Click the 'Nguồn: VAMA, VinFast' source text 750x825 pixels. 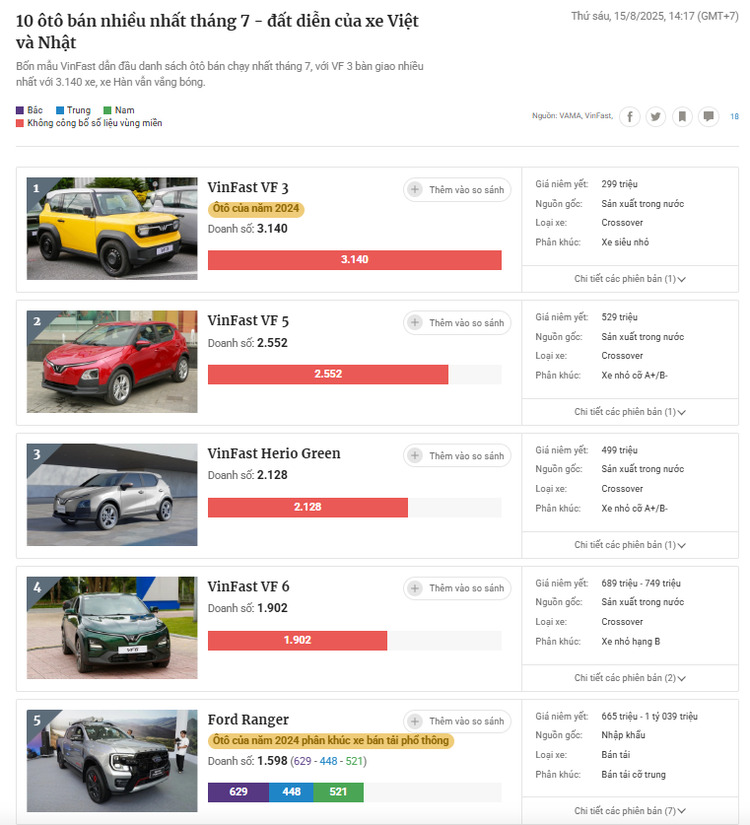point(573,116)
